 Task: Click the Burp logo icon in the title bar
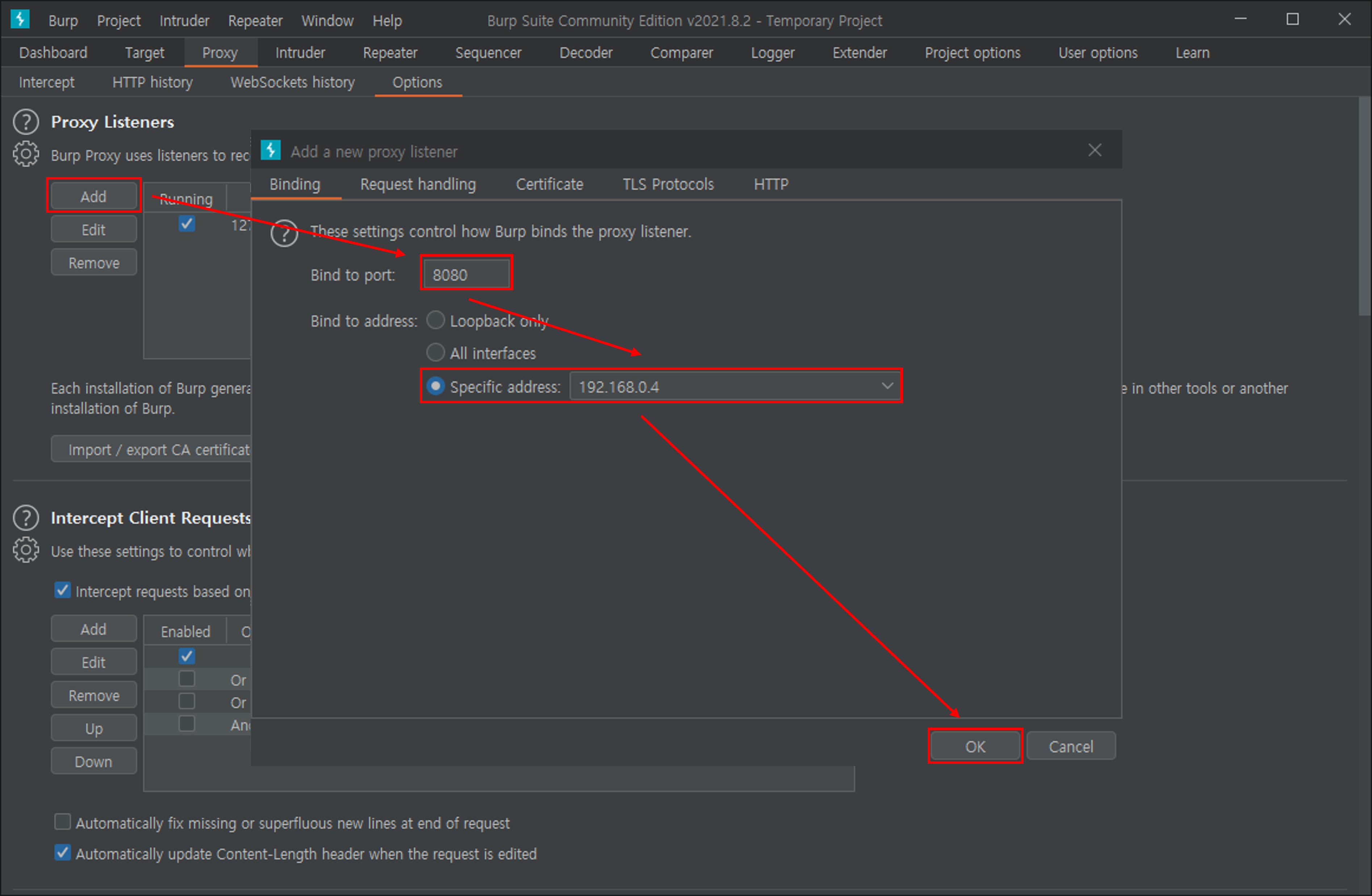20,20
